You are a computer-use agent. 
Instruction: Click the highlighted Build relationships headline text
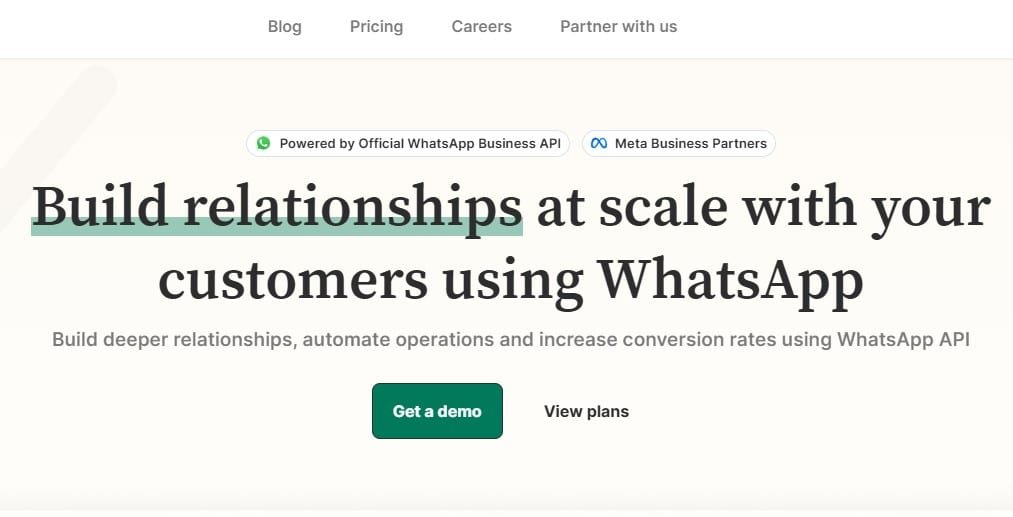coord(277,207)
